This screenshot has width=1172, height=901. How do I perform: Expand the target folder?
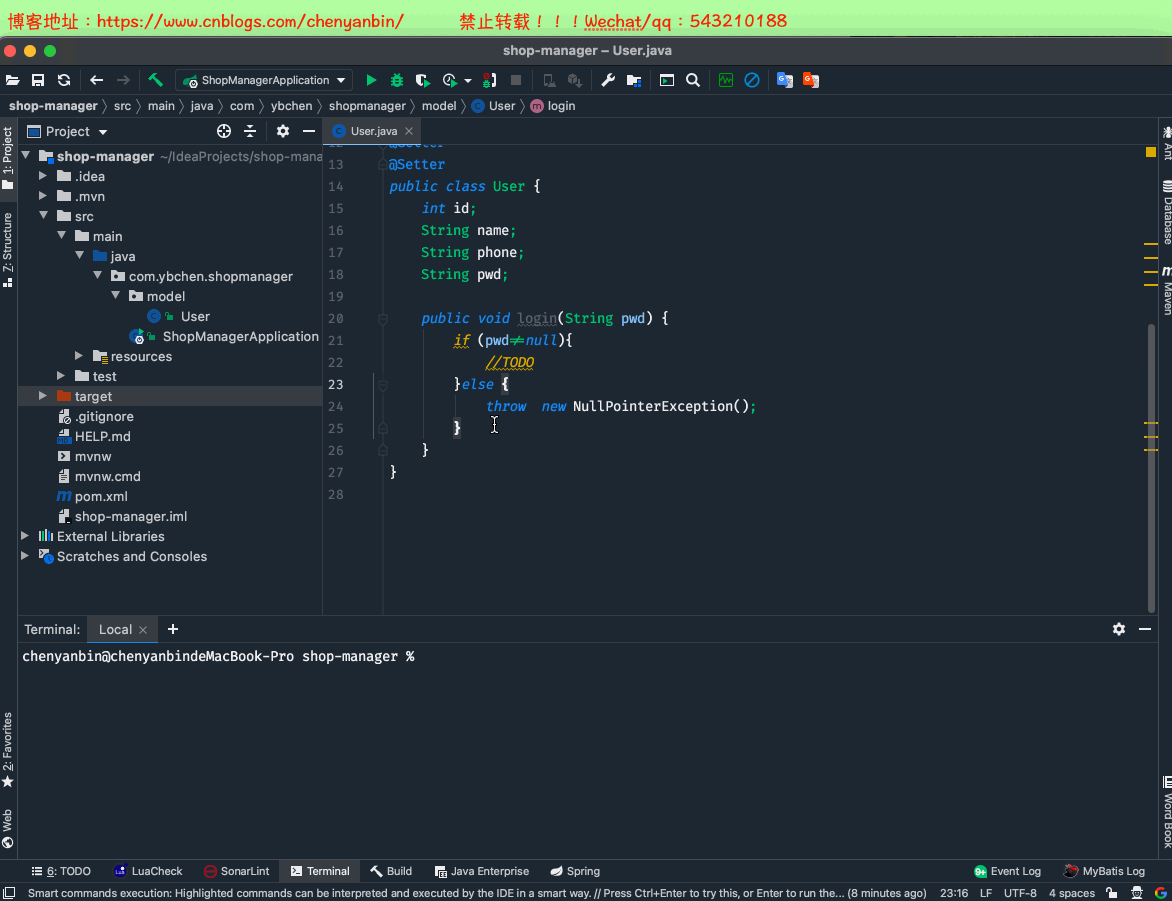click(43, 396)
